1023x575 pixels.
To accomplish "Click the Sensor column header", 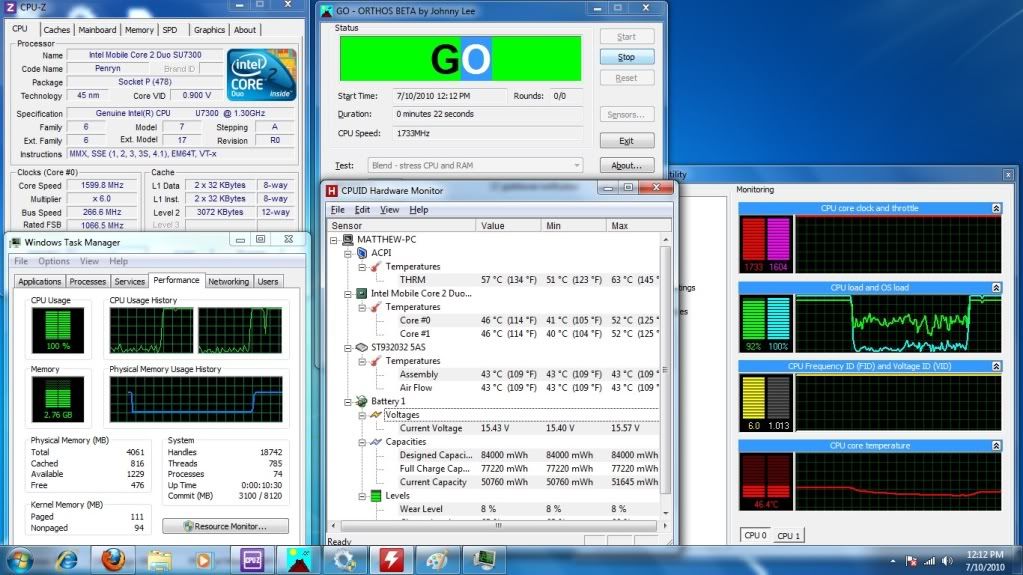I will 403,225.
